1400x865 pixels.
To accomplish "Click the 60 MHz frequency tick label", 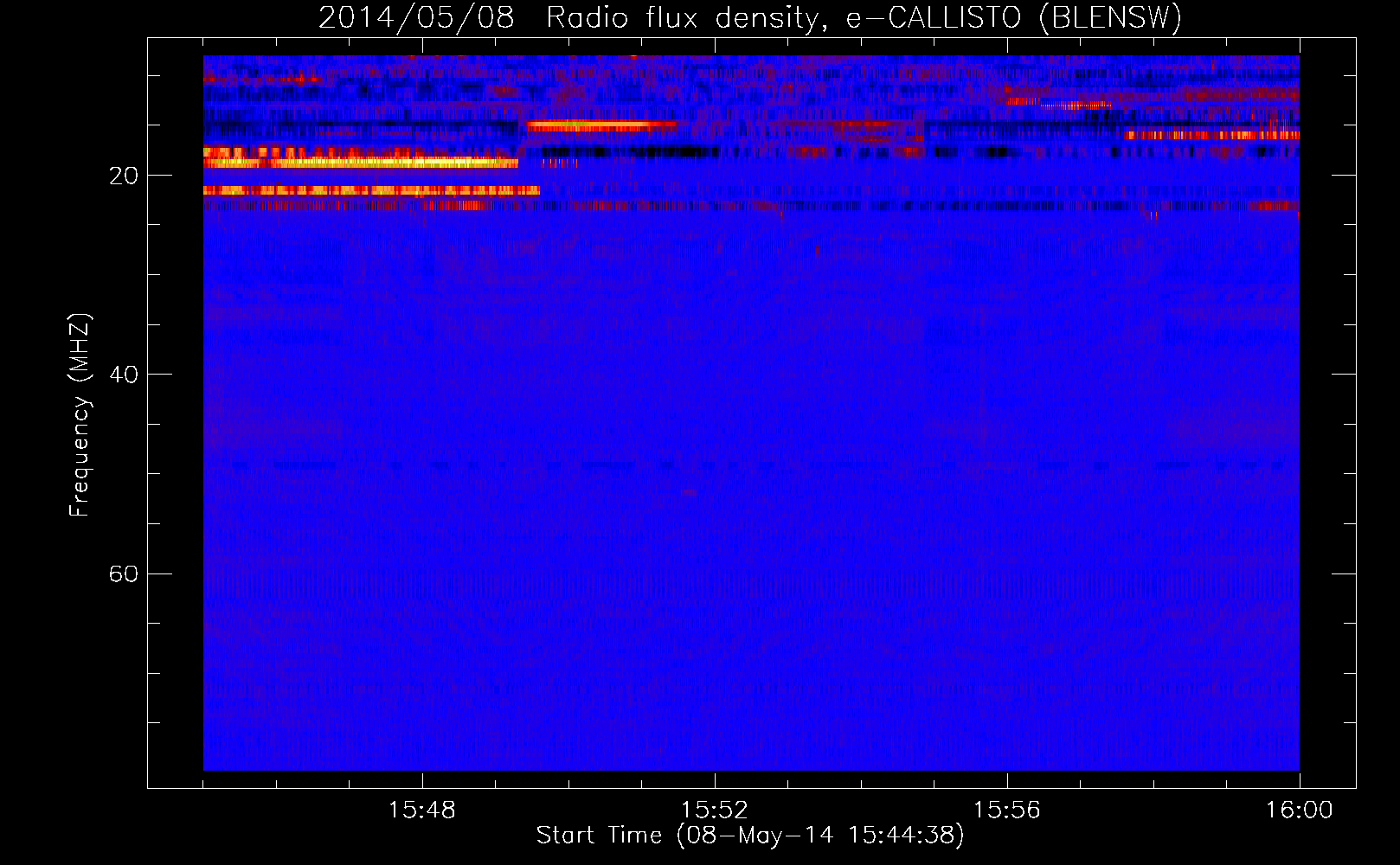I will click(x=124, y=573).
